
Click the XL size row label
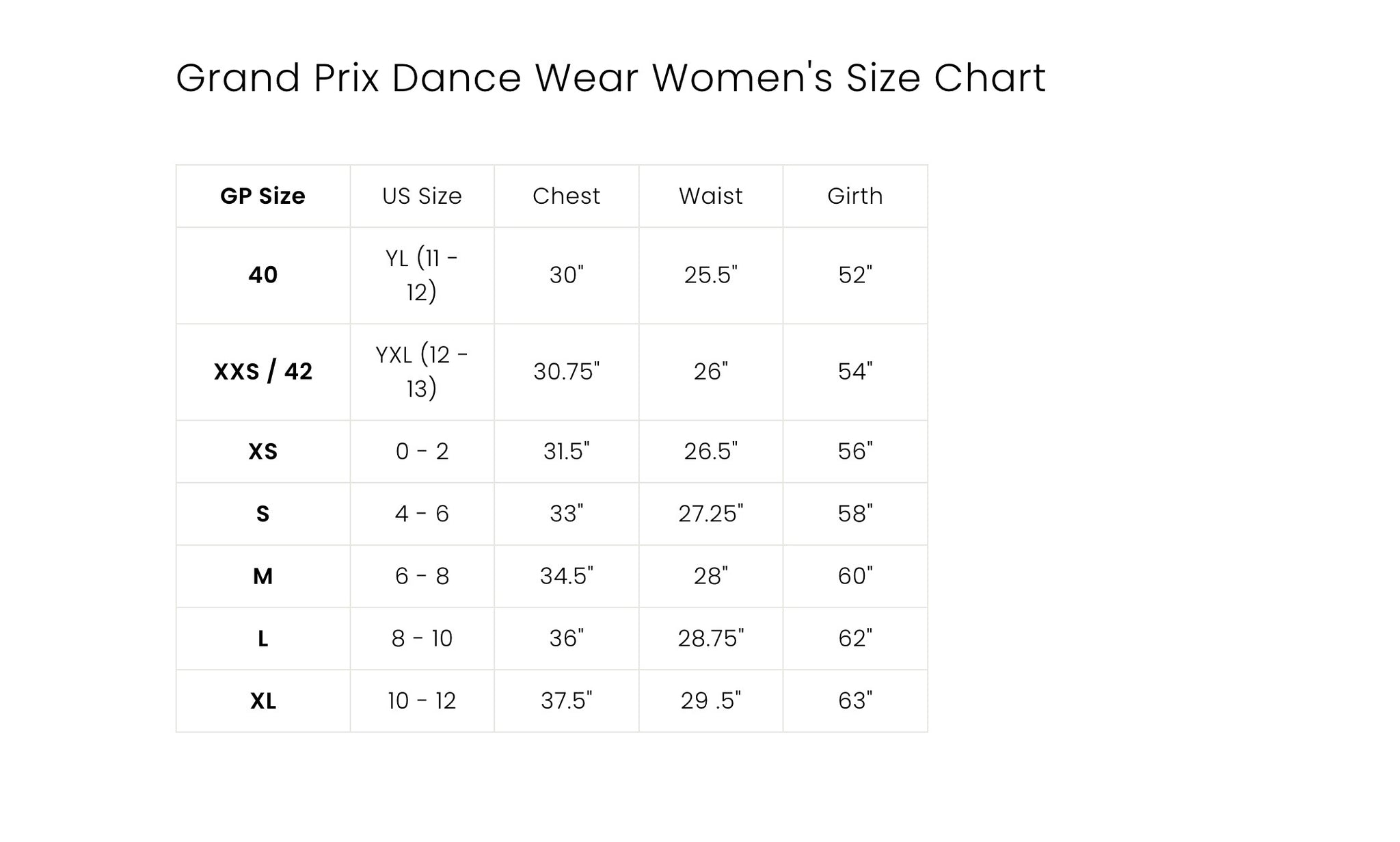click(263, 701)
